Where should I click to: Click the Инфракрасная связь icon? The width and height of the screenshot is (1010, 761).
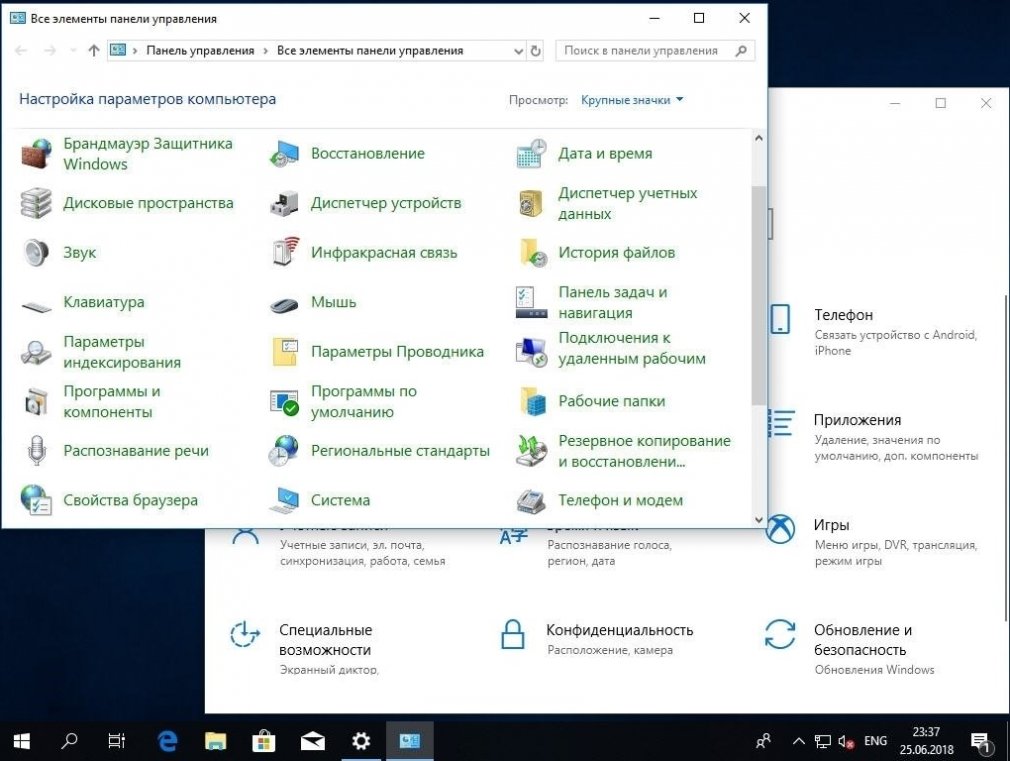pyautogui.click(x=285, y=252)
